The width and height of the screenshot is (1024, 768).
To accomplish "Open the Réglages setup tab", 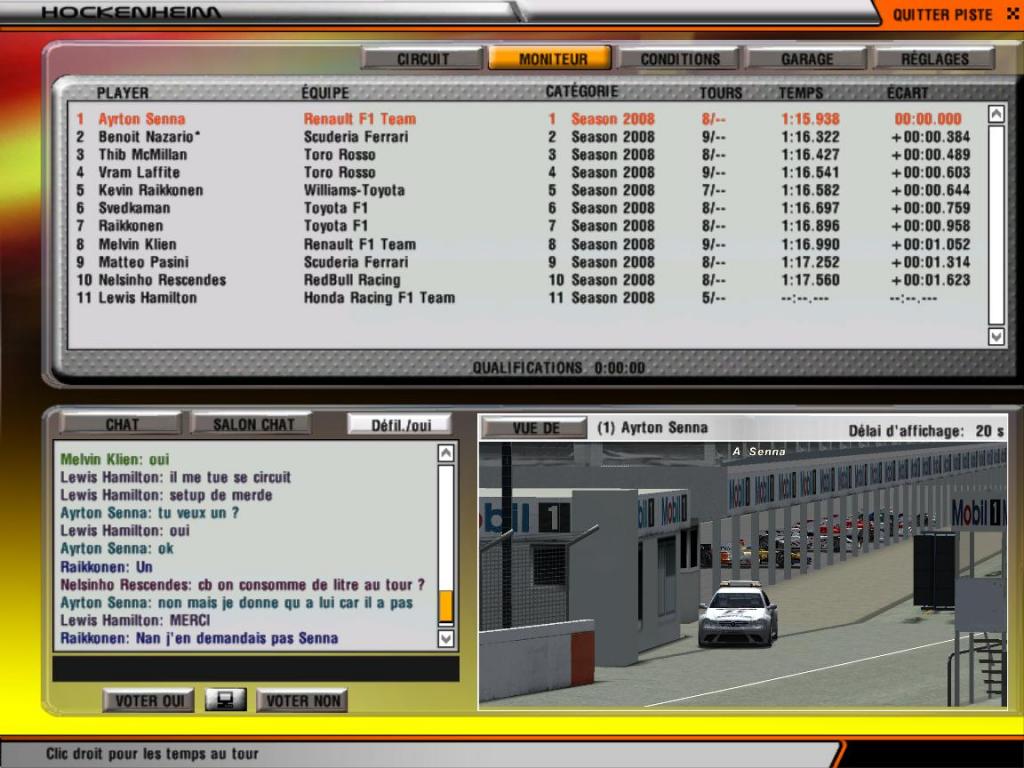I will click(x=935, y=59).
